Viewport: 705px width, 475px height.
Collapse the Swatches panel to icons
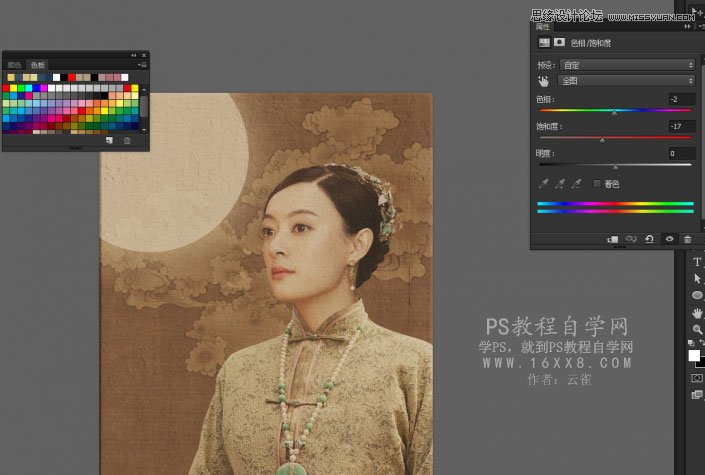(134, 55)
